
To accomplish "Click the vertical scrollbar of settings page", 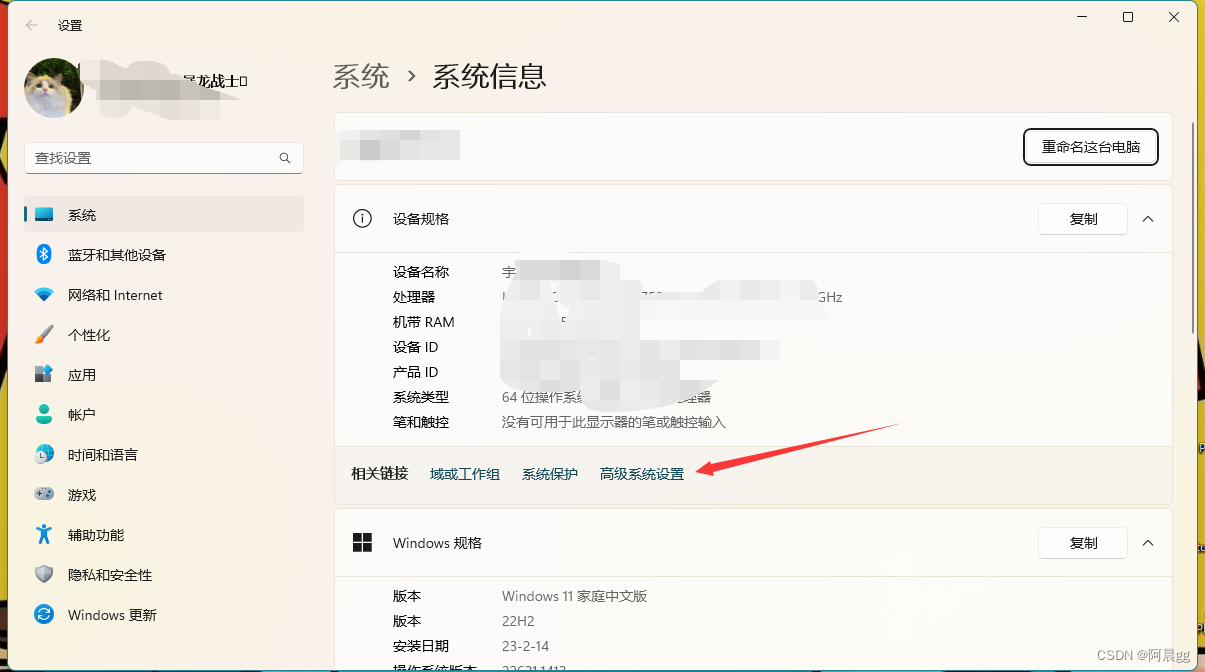I will click(x=1193, y=228).
